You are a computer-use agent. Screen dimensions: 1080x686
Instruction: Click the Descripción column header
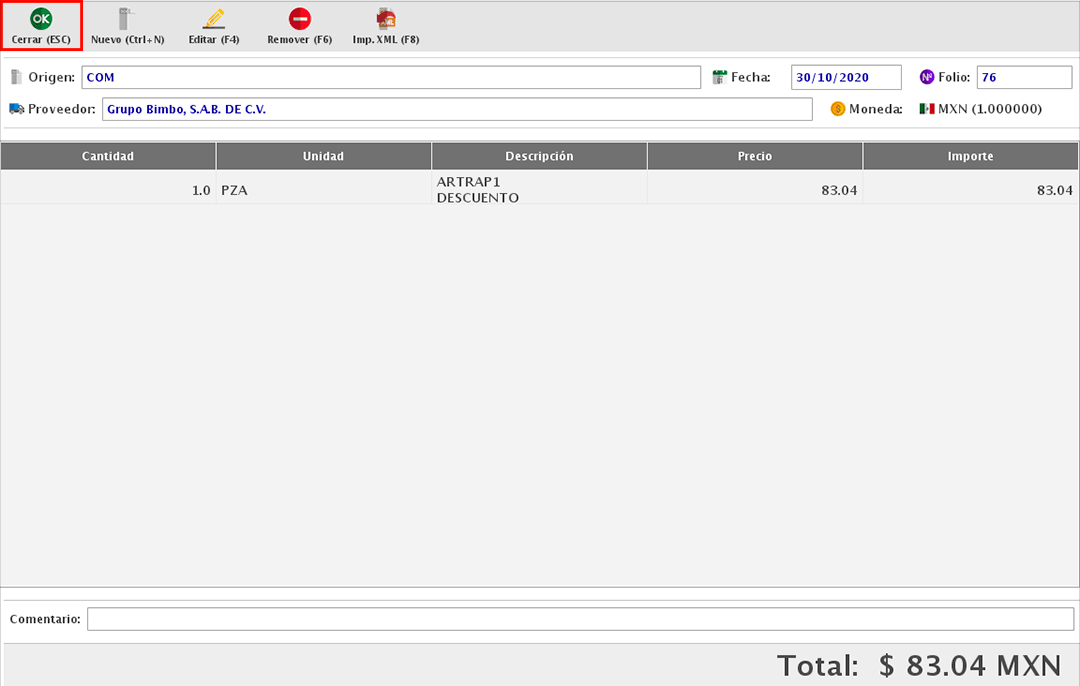539,156
